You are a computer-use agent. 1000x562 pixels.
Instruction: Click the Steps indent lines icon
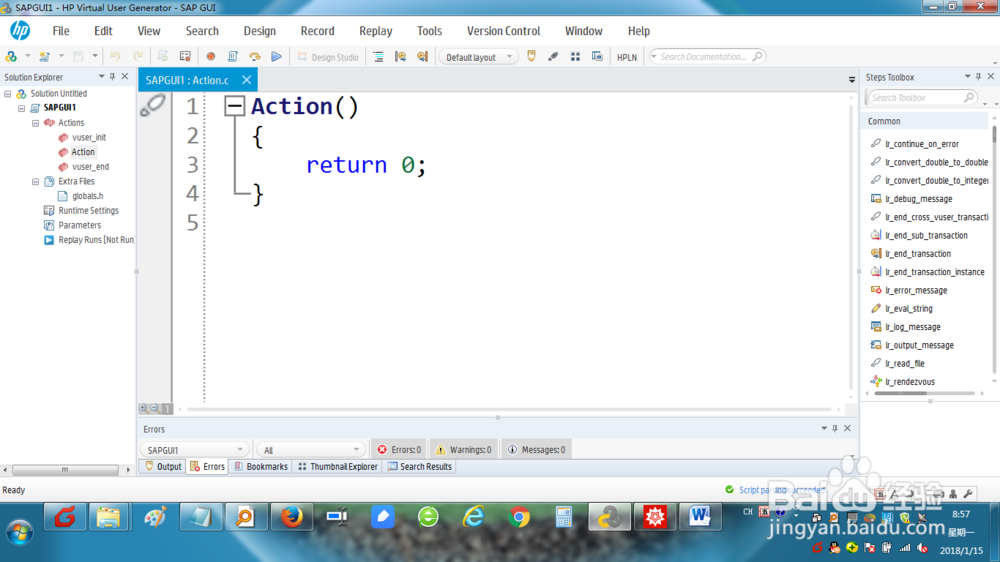378,57
